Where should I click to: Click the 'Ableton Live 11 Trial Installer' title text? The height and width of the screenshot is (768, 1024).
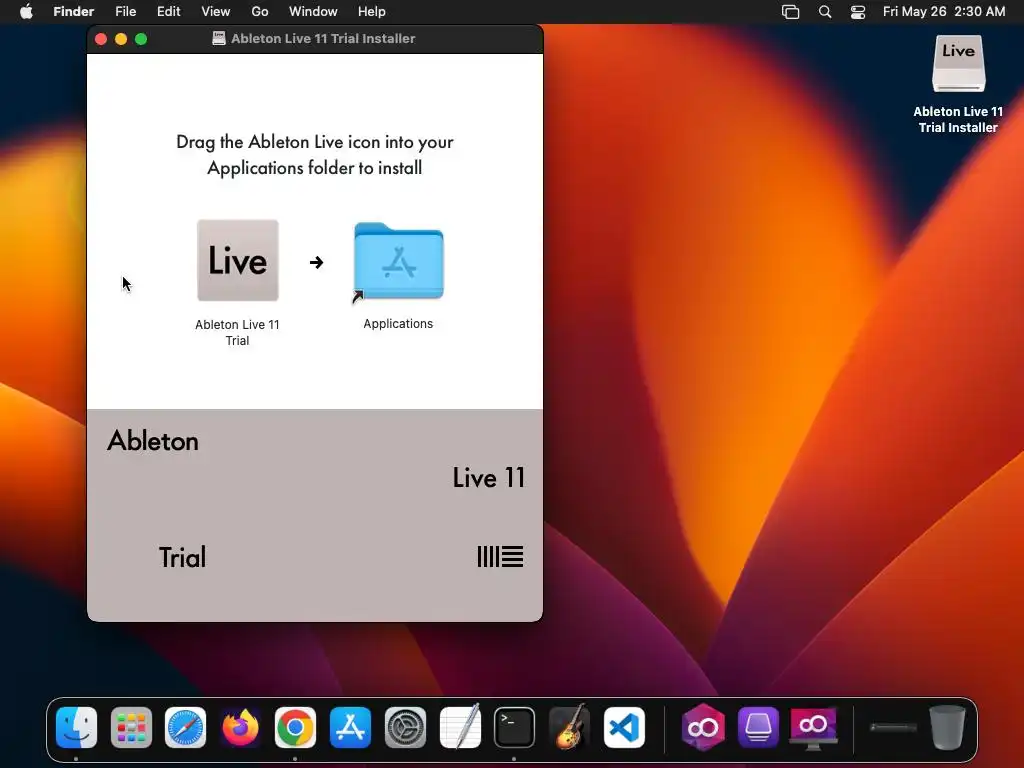pyautogui.click(x=323, y=39)
